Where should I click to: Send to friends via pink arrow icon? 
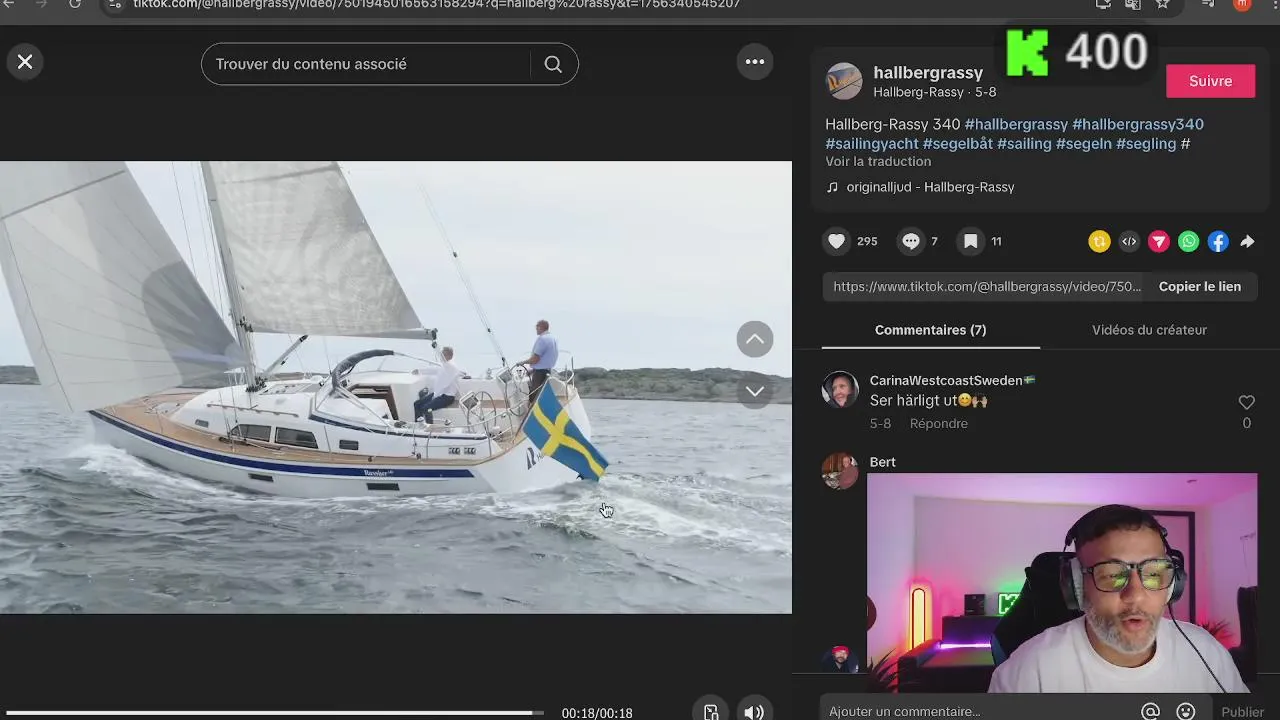point(1159,241)
